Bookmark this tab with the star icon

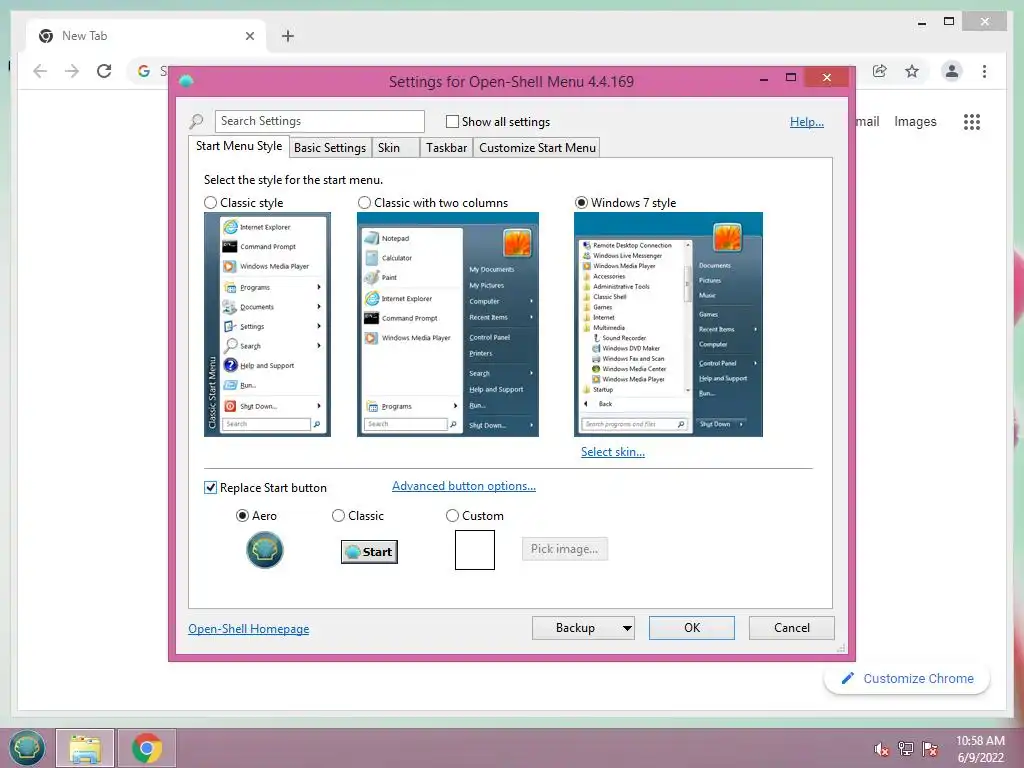pyautogui.click(x=912, y=71)
